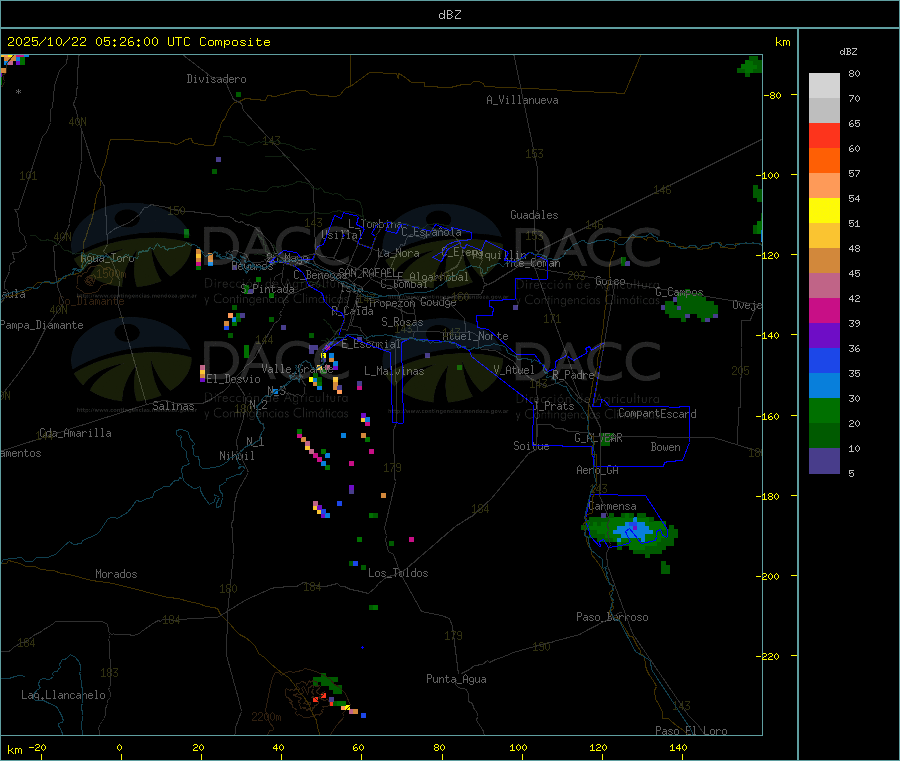Image resolution: width=900 pixels, height=761 pixels.
Task: Click the 0 km horizontal axis tick
Action: click(x=119, y=747)
